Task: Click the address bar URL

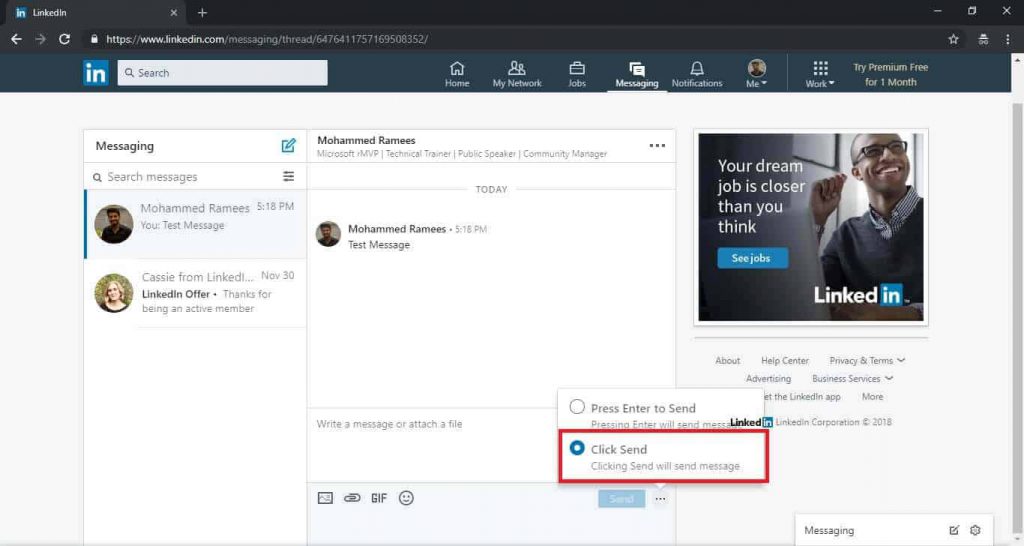Action: coord(267,39)
